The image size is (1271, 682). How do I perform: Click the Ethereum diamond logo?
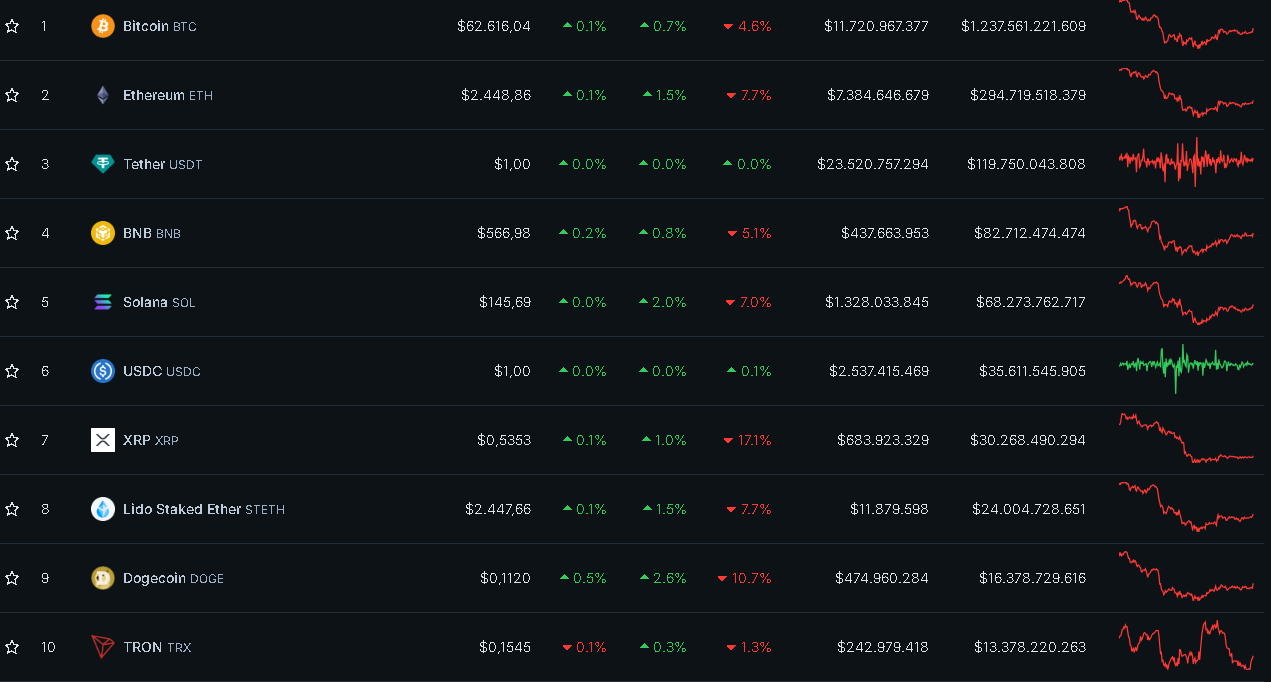coord(103,95)
